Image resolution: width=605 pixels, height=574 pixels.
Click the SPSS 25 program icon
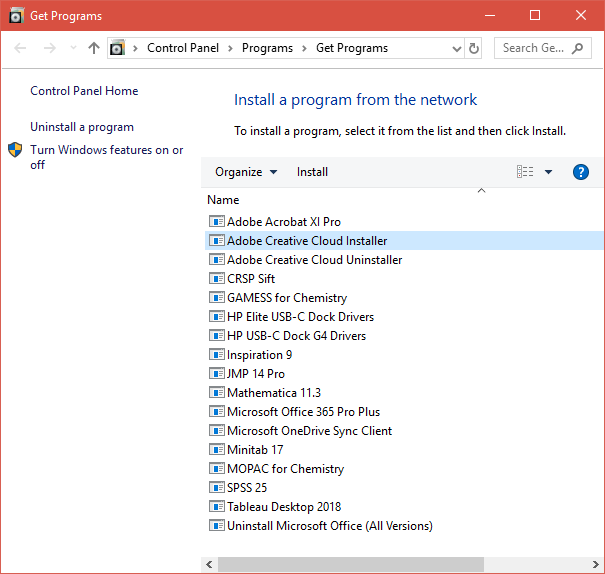coord(217,488)
